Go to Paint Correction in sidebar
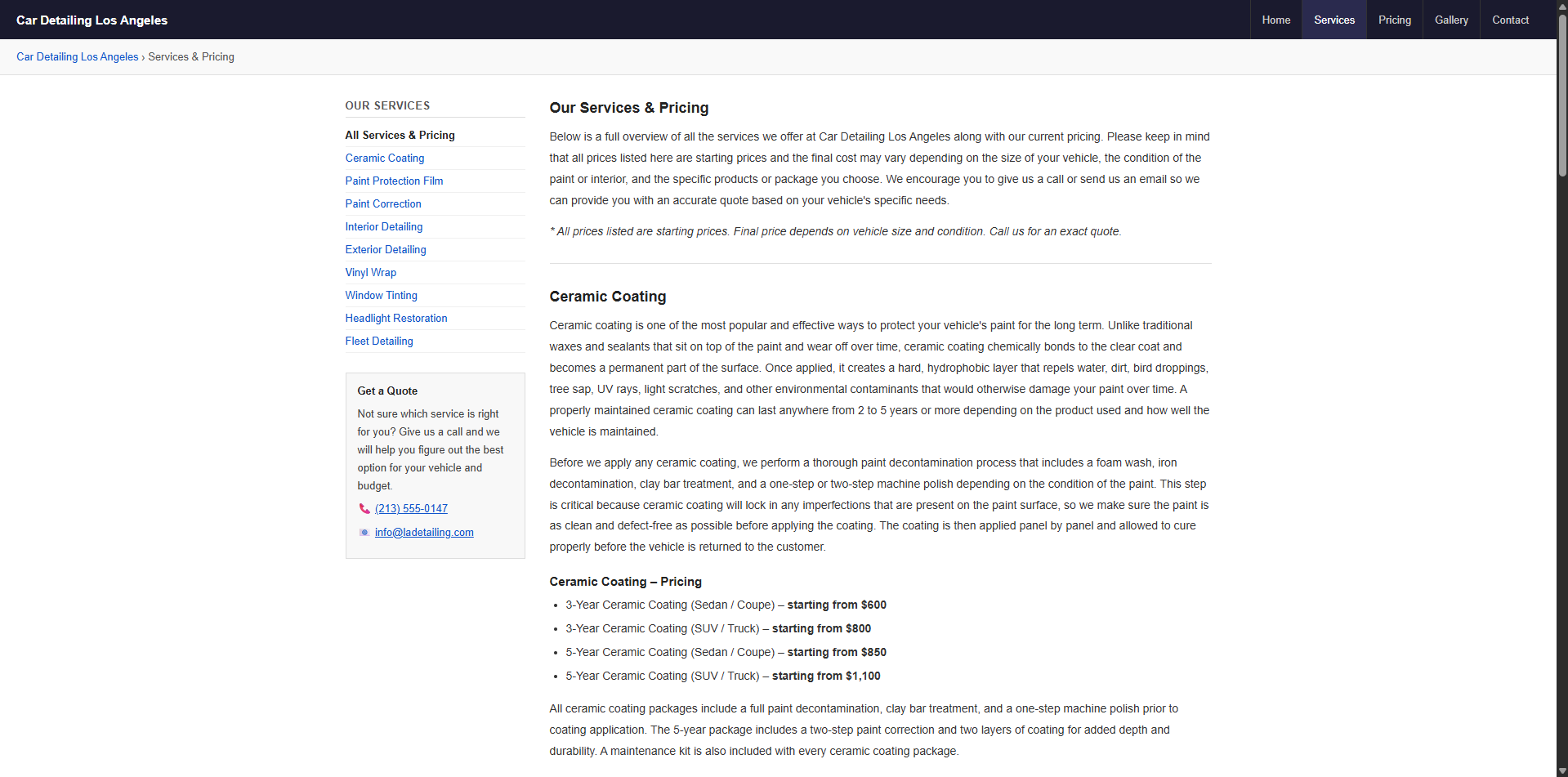Image resolution: width=1568 pixels, height=777 pixels. coord(383,204)
